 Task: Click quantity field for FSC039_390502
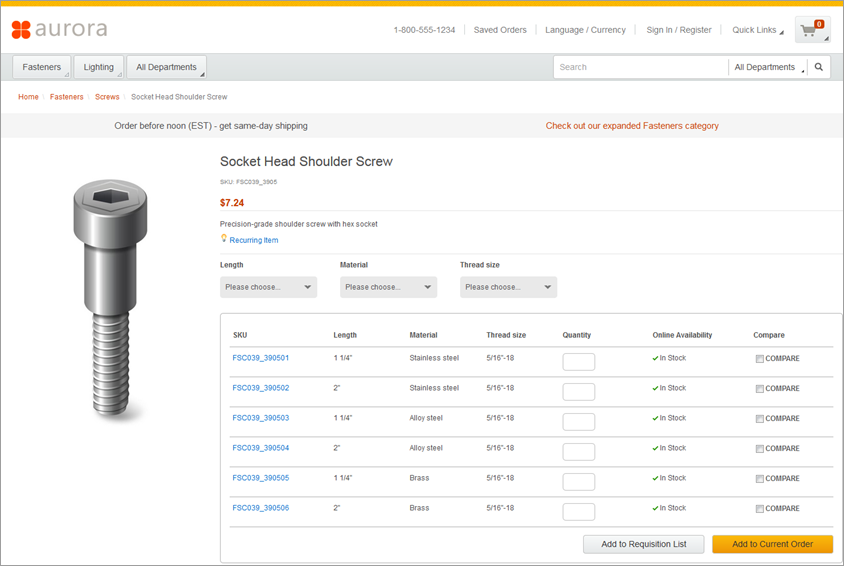click(578, 392)
